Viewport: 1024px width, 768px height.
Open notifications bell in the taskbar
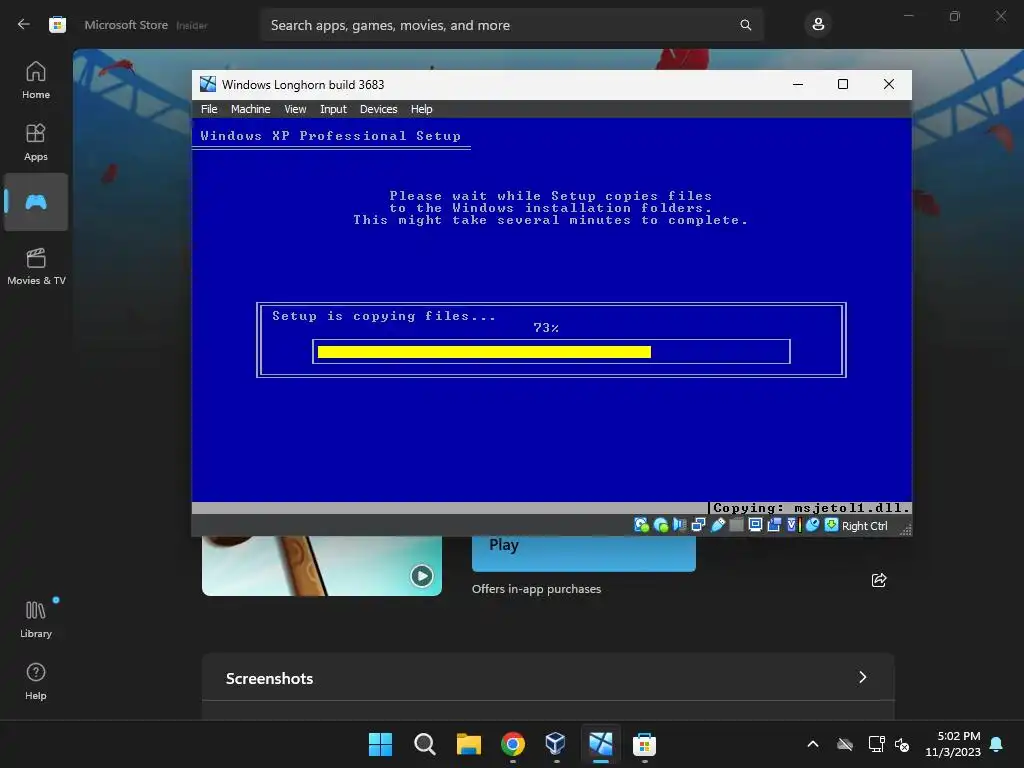coord(997,744)
